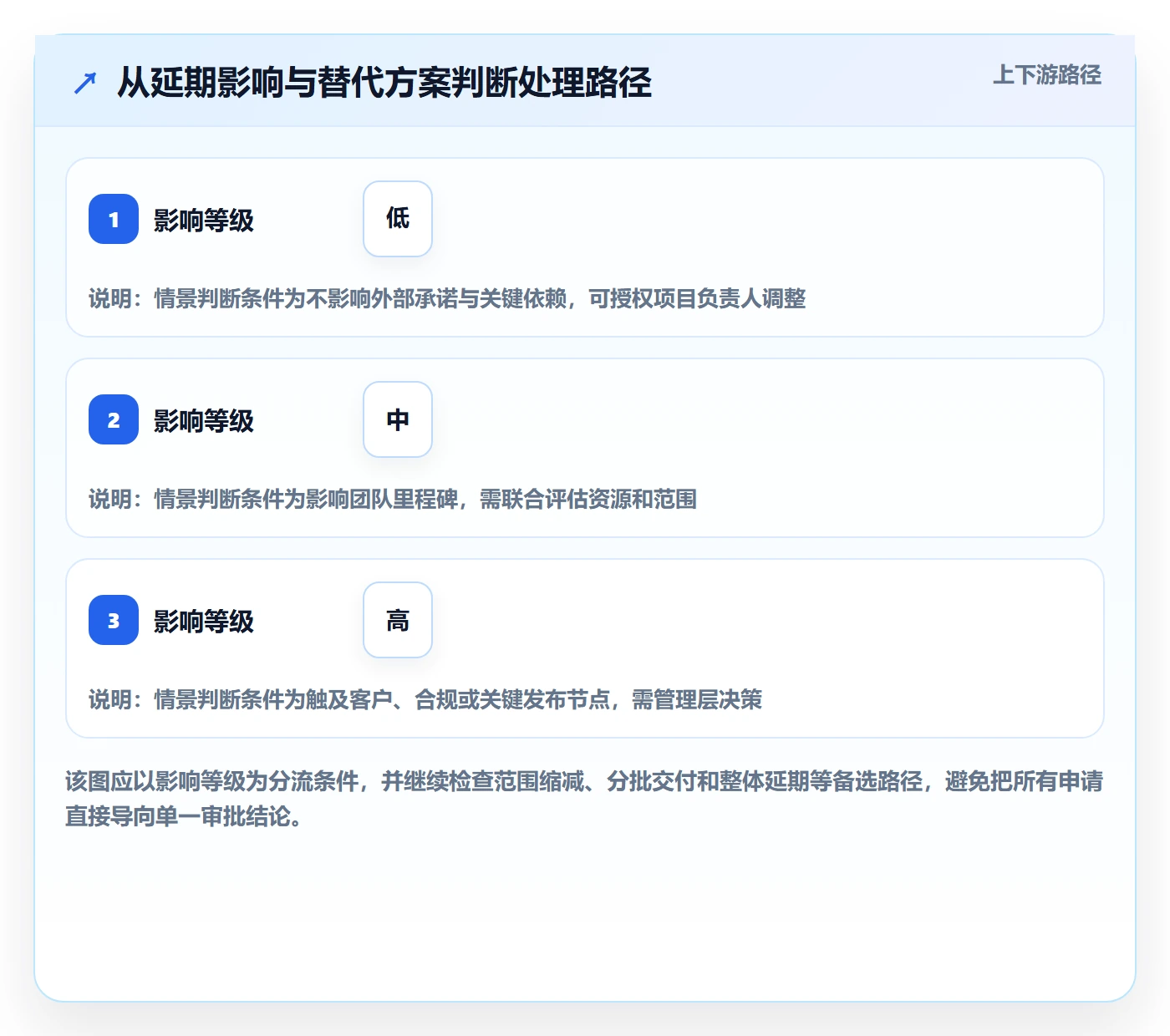Screen dimensions: 1170x1036
Task: Select the 高 impact level chip
Action: (x=398, y=620)
